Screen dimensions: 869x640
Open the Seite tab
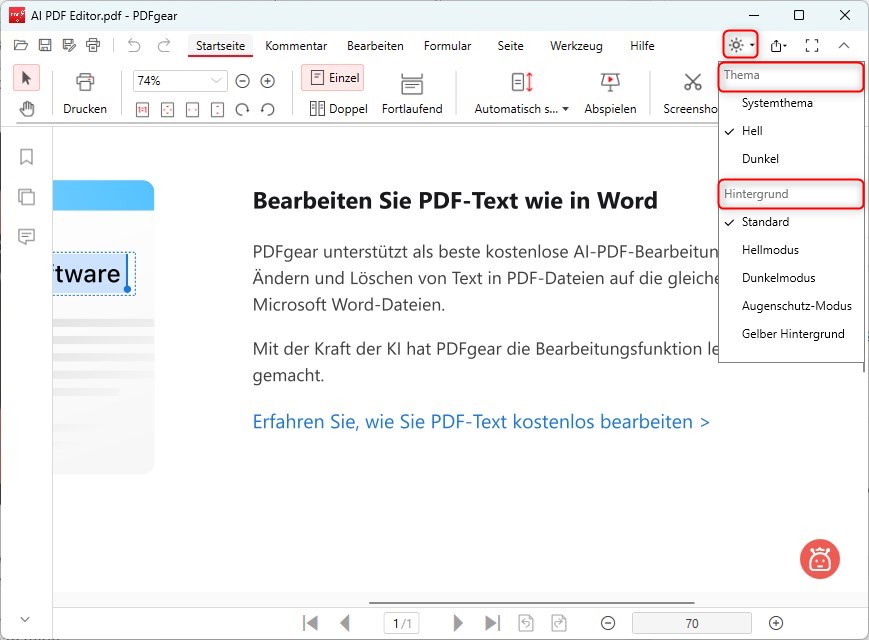point(510,46)
